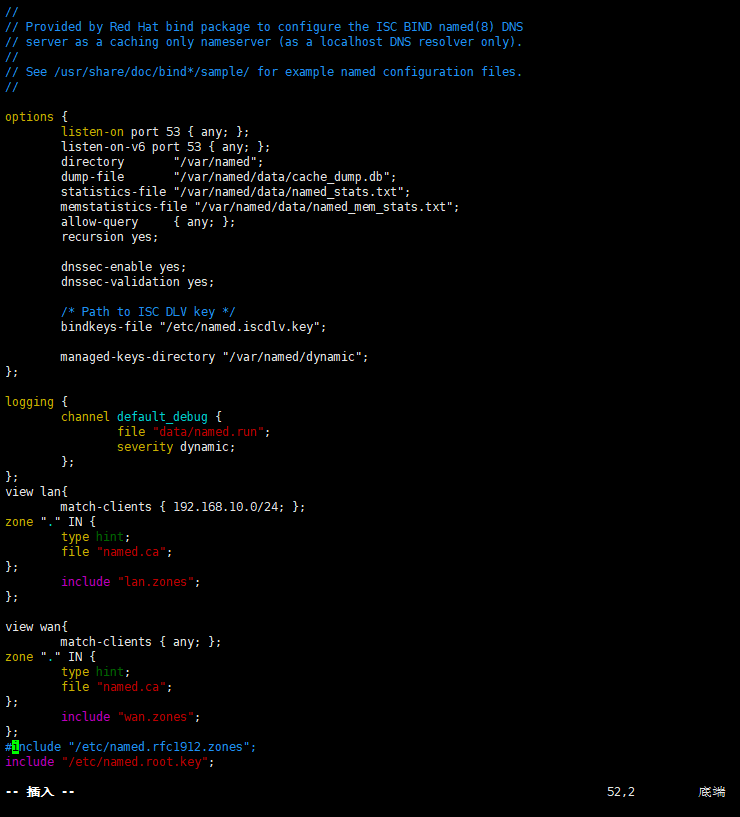Click the 'listen-on-v6 port 53' line
The height and width of the screenshot is (817, 740).
click(x=165, y=147)
